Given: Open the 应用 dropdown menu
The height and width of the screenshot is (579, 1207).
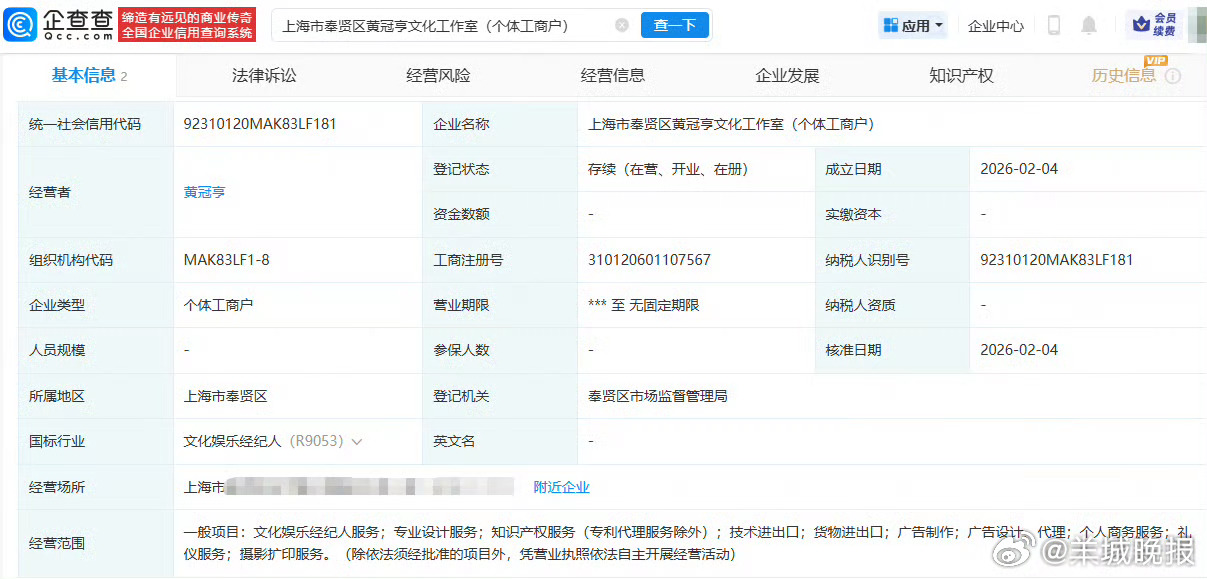Looking at the screenshot, I should [x=912, y=24].
